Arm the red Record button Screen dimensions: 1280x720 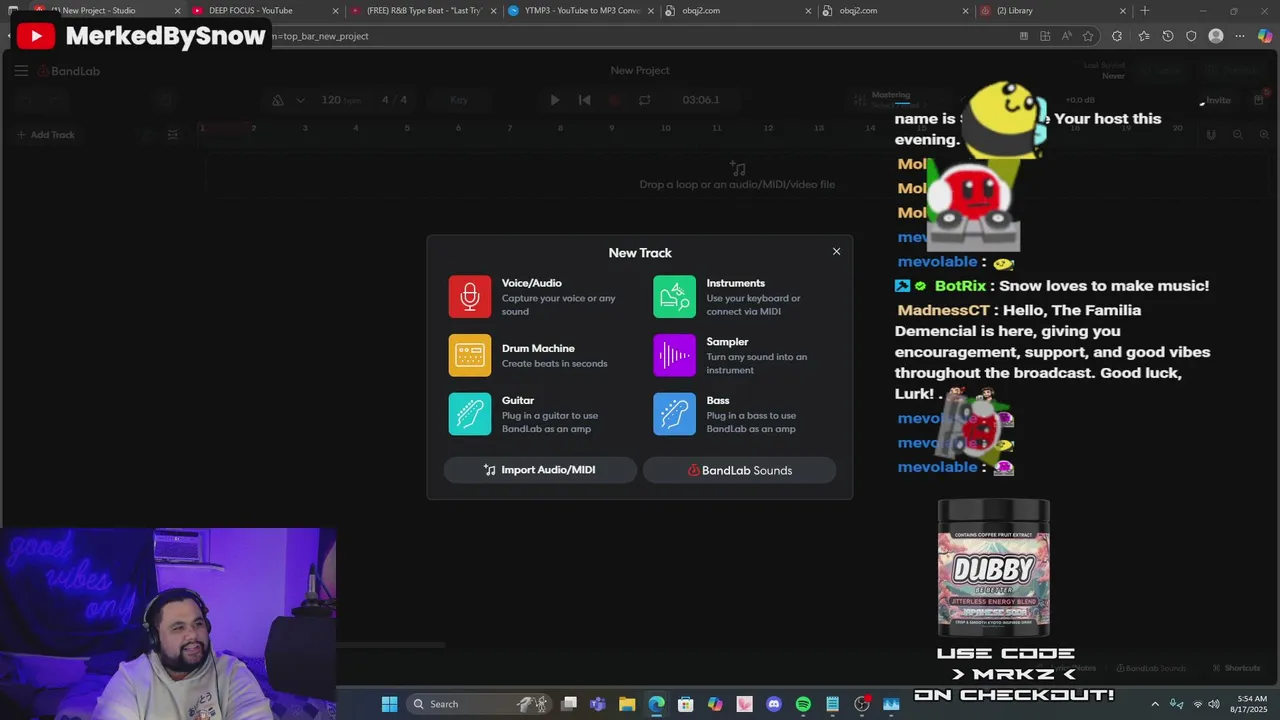click(x=614, y=100)
